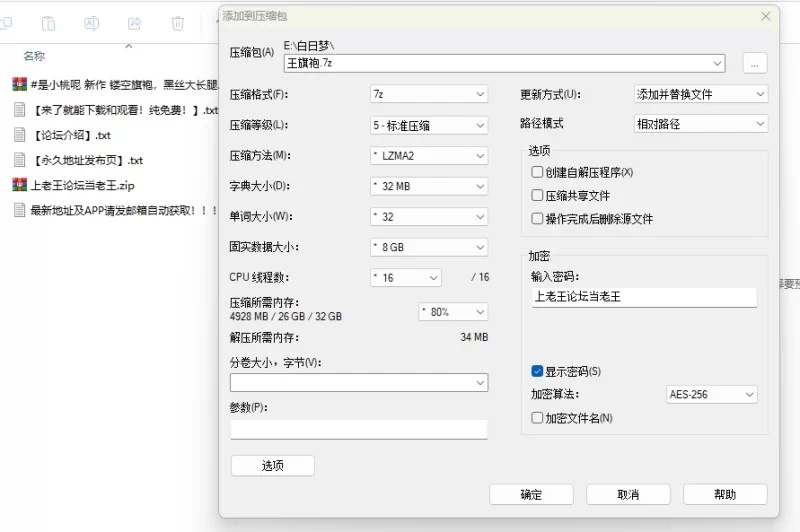Select 上老王论坛当老王.zip file name
800x532 pixels.
[83, 185]
